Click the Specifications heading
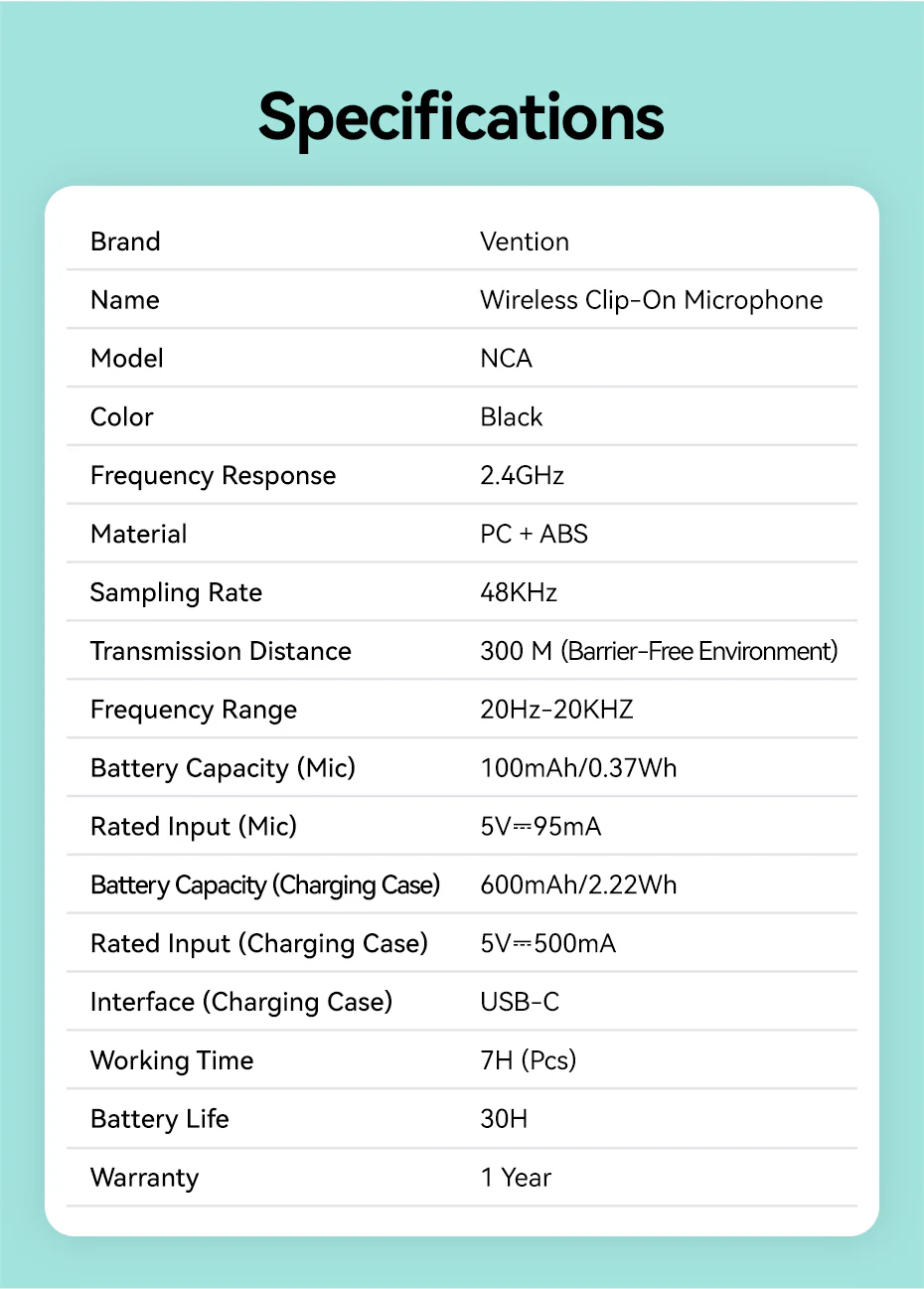 click(x=461, y=117)
